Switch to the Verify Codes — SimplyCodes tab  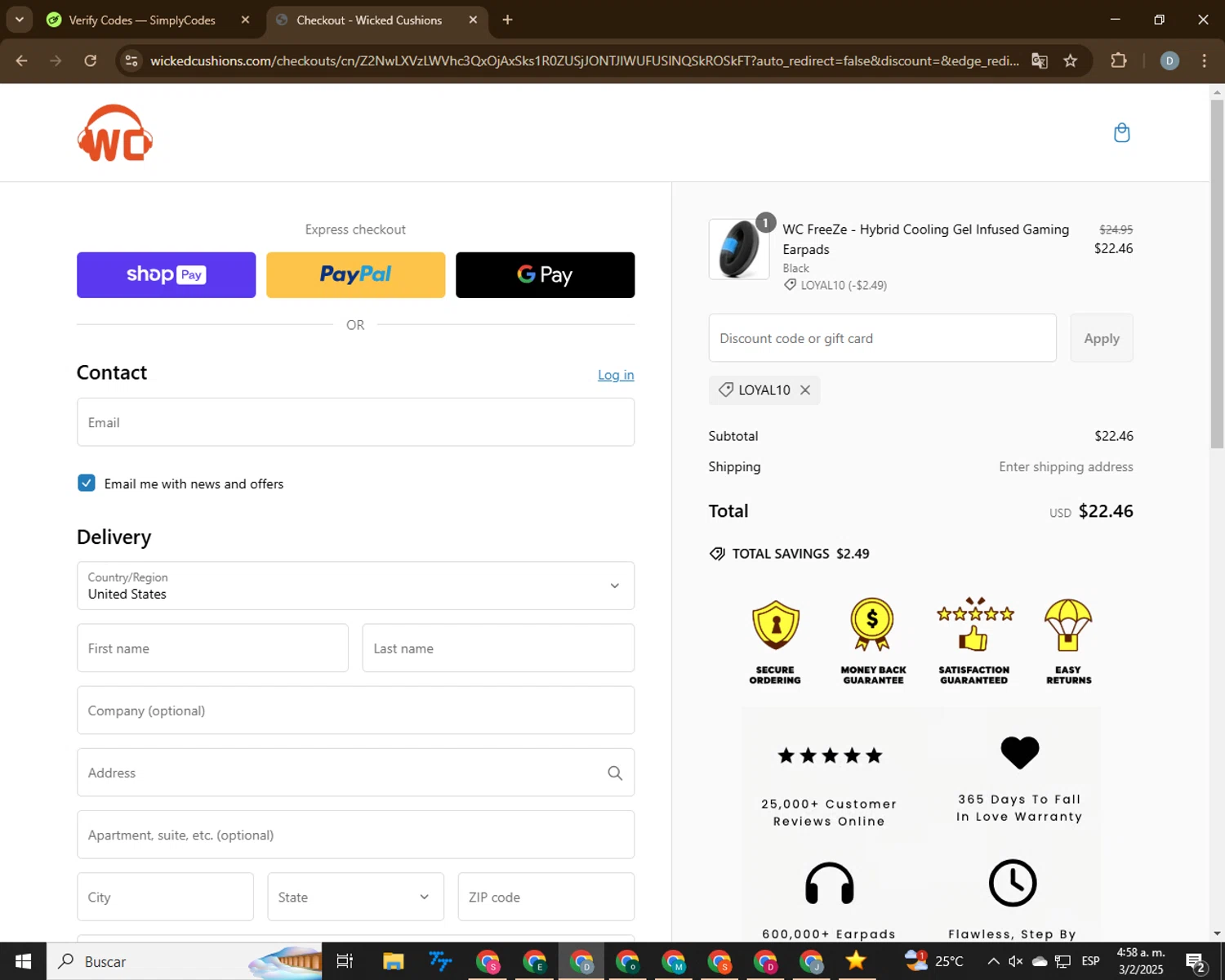(x=142, y=20)
